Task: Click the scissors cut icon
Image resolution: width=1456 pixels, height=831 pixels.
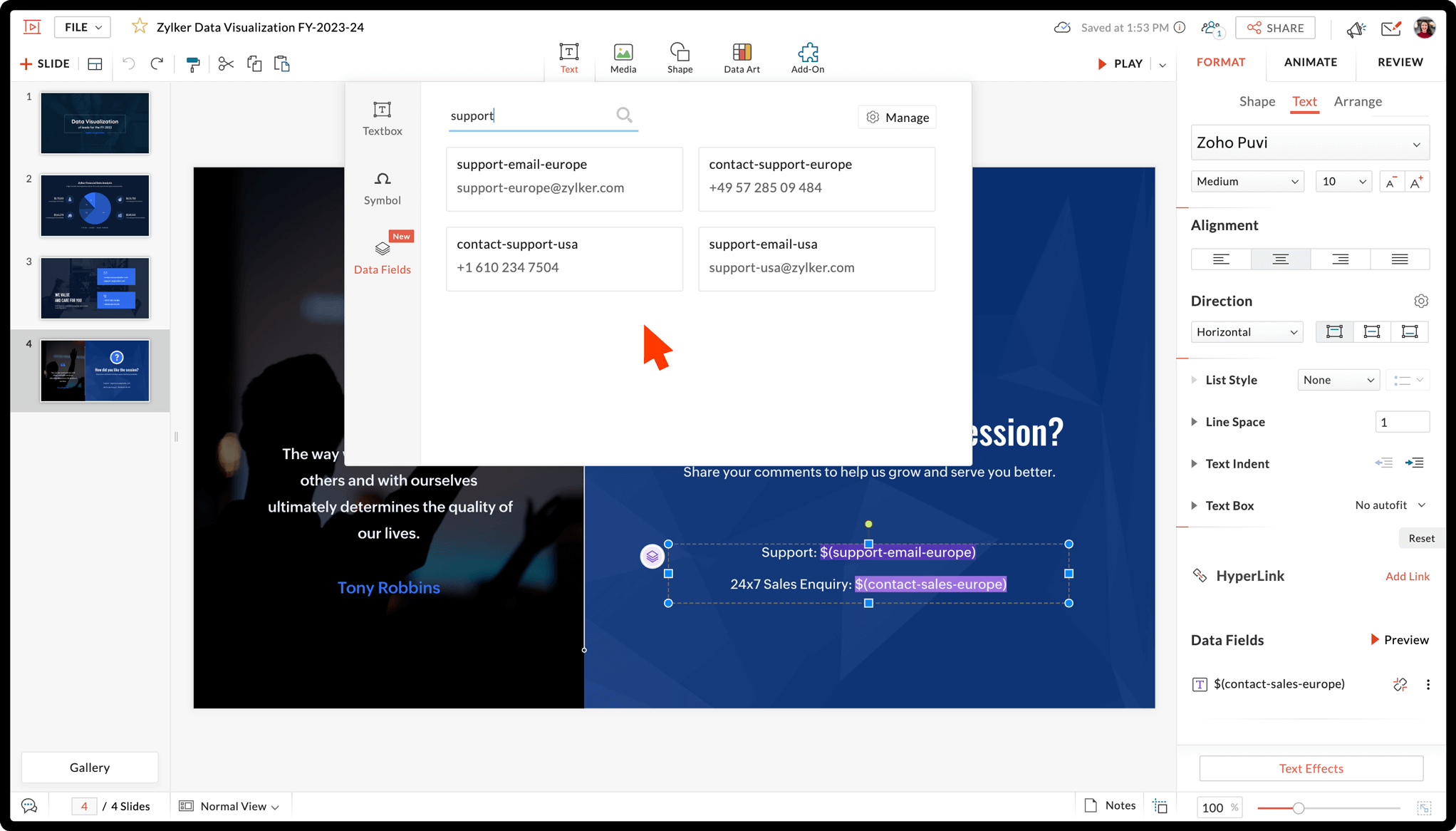Action: coord(226,64)
